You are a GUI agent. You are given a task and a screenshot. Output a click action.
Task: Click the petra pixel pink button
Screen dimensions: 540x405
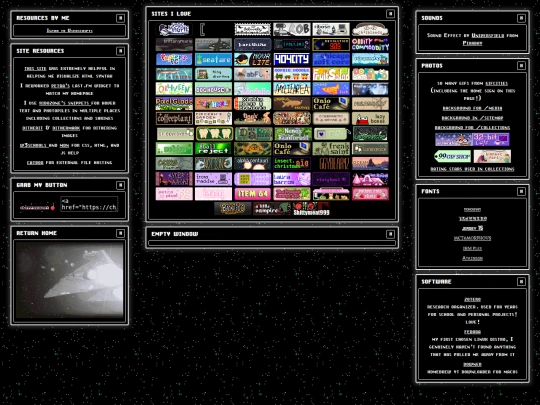point(174,194)
